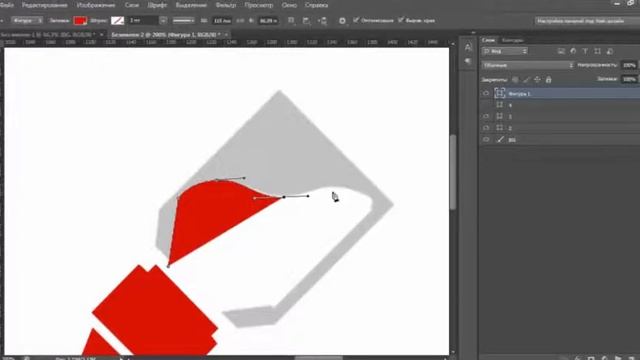640x360 pixels.
Task: Toggle the Оптимизация checkbox
Action: (356, 20)
